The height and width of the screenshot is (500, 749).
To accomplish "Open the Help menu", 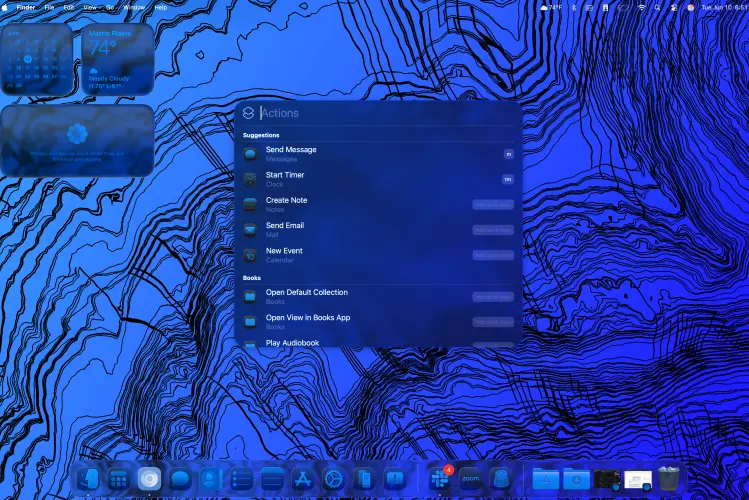I will [160, 7].
